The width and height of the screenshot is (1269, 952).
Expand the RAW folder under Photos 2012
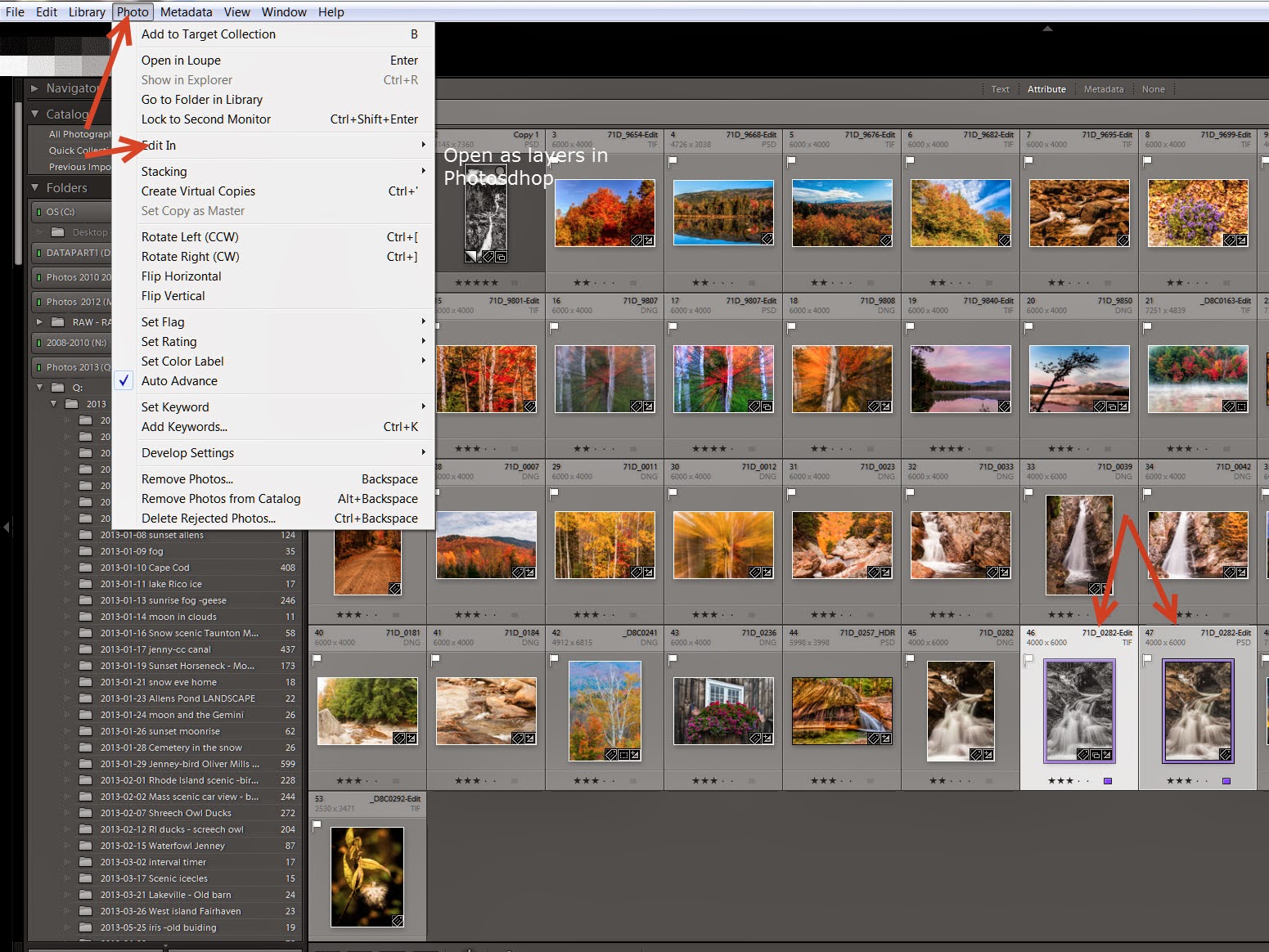(x=38, y=322)
